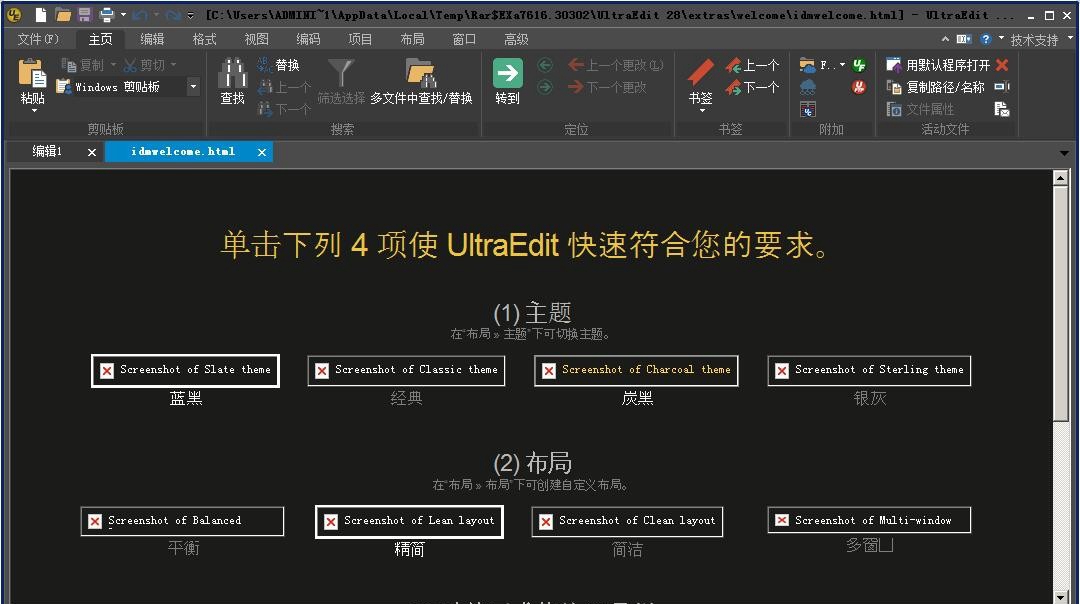Open file with default program 用默认程序打开
The height and width of the screenshot is (604, 1080).
click(x=938, y=65)
